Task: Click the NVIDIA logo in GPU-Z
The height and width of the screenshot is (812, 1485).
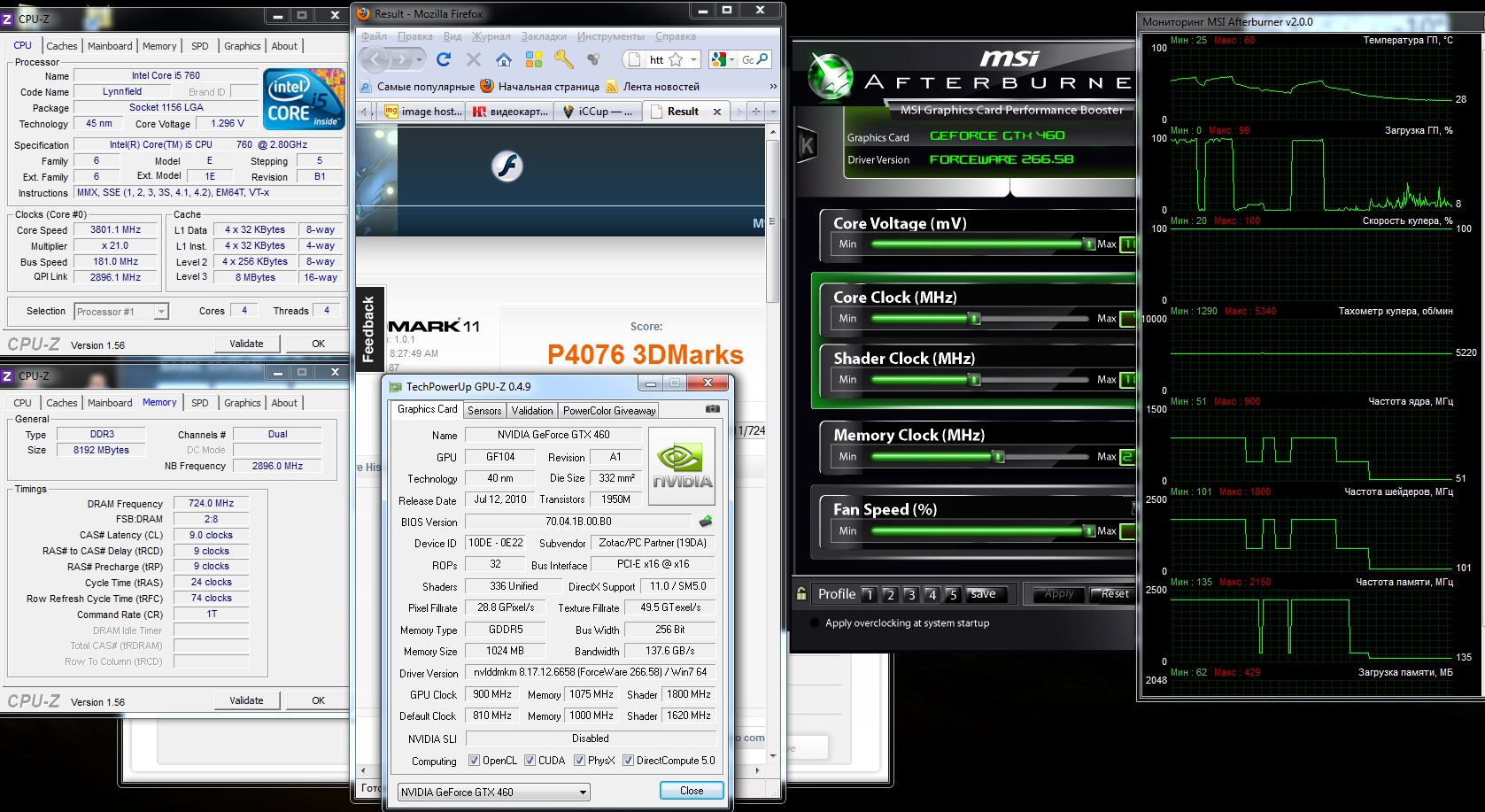Action: [x=682, y=466]
